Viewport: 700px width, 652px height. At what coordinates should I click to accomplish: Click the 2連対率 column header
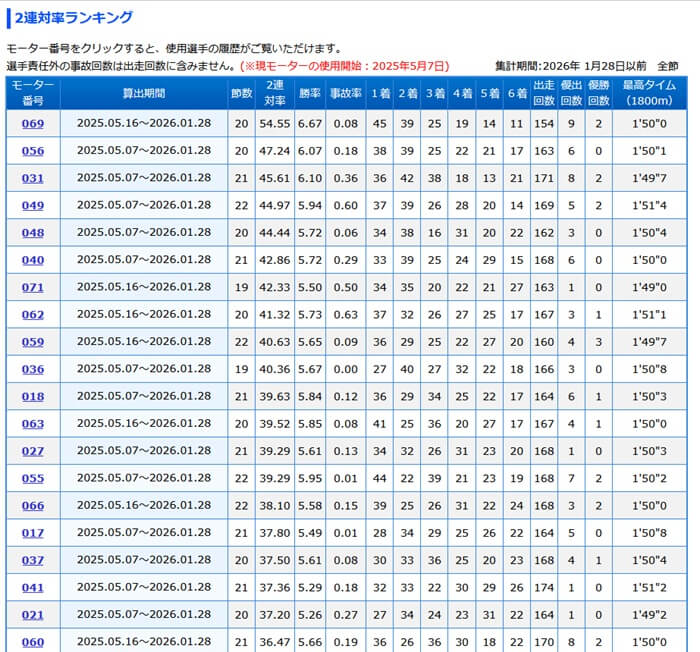[x=275, y=93]
